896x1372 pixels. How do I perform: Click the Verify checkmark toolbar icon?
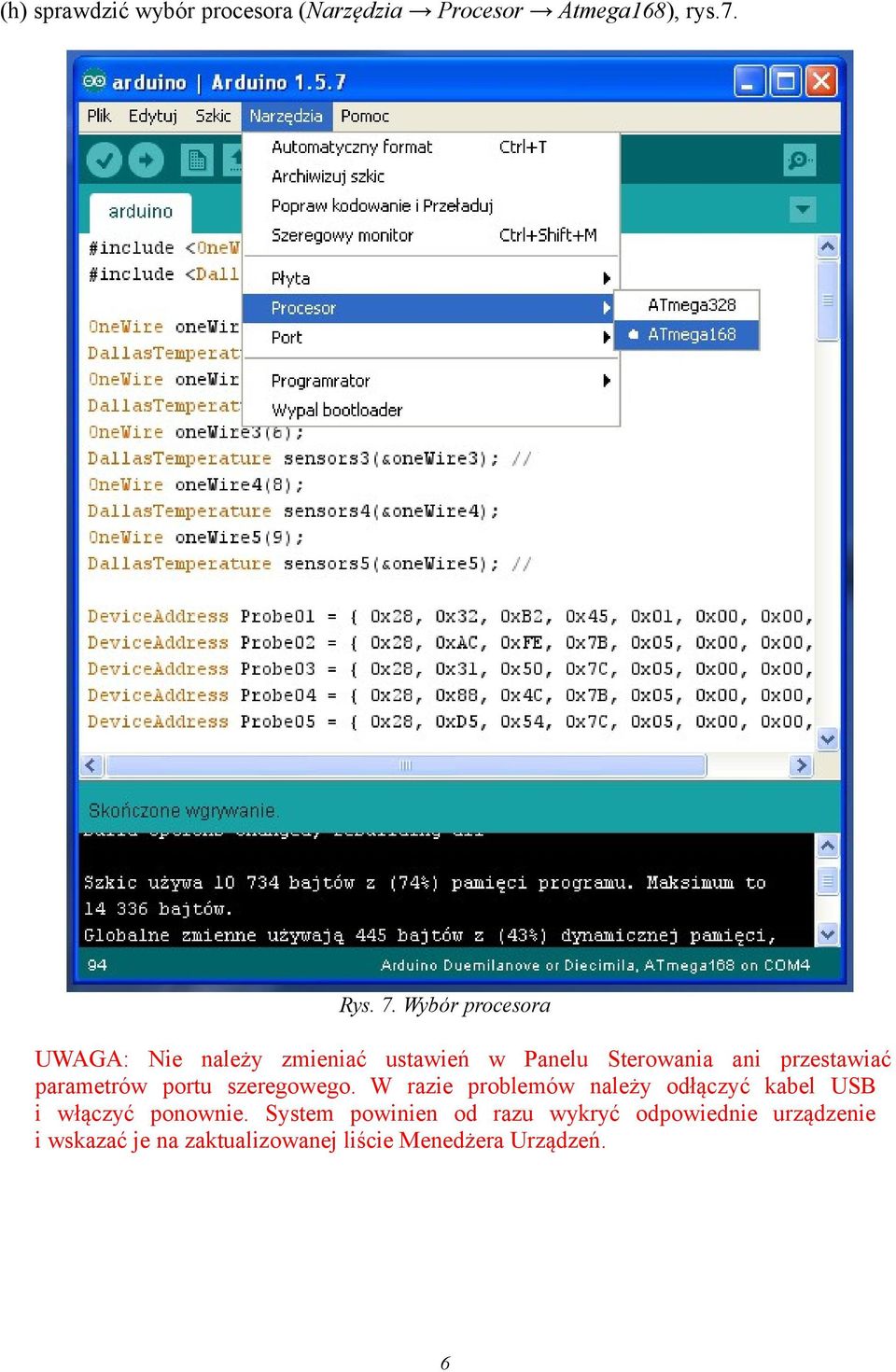pyautogui.click(x=105, y=161)
